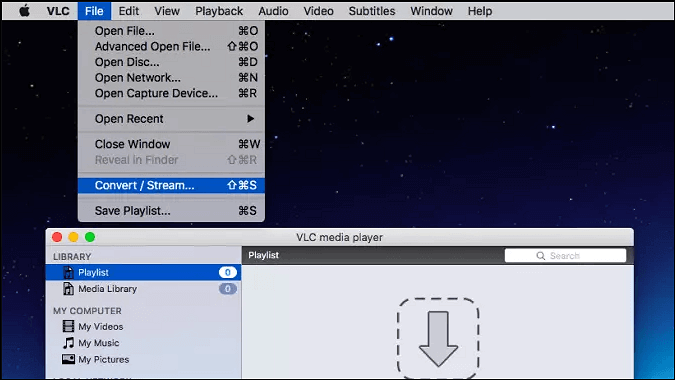This screenshot has width=675, height=380.
Task: Close the VLC media player window
Action: 57,237
